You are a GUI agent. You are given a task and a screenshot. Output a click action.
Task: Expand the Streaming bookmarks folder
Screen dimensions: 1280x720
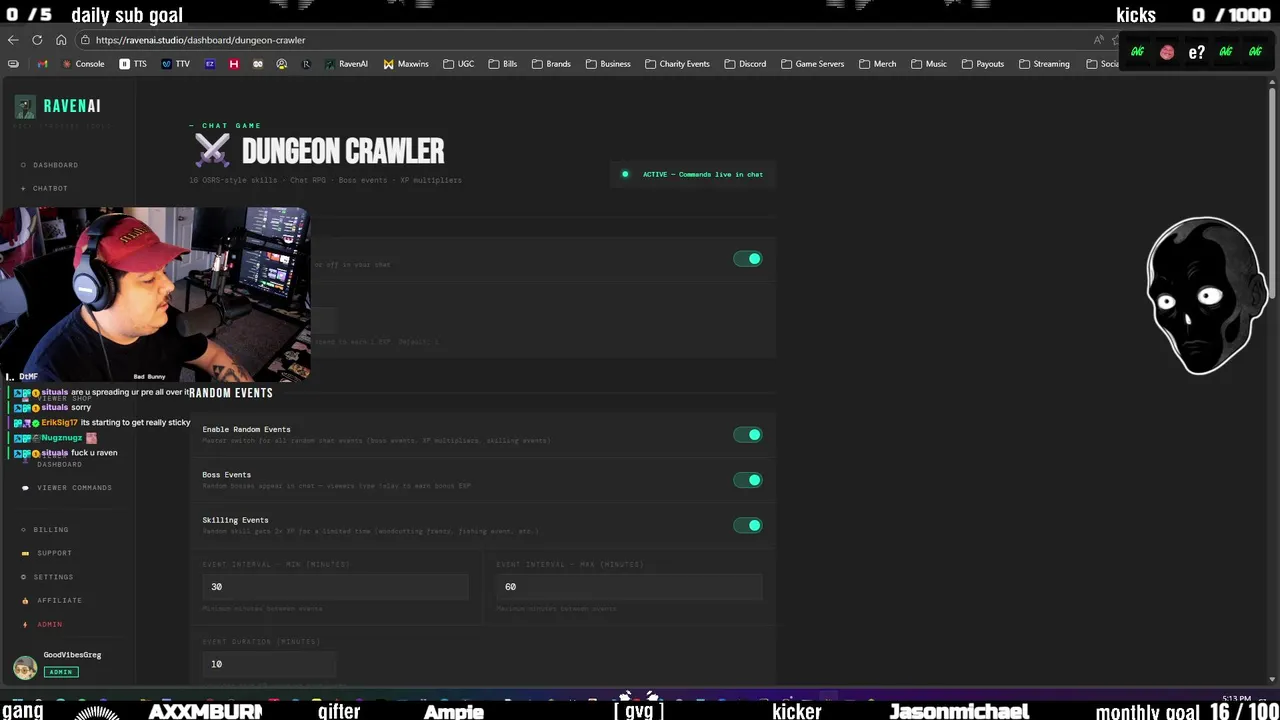pos(1045,64)
